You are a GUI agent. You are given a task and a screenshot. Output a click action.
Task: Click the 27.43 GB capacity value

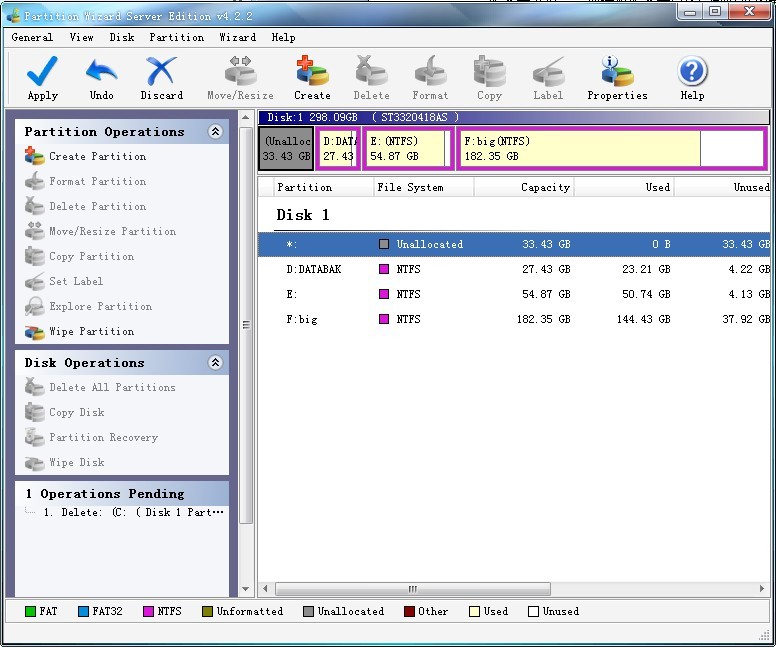[x=546, y=269]
